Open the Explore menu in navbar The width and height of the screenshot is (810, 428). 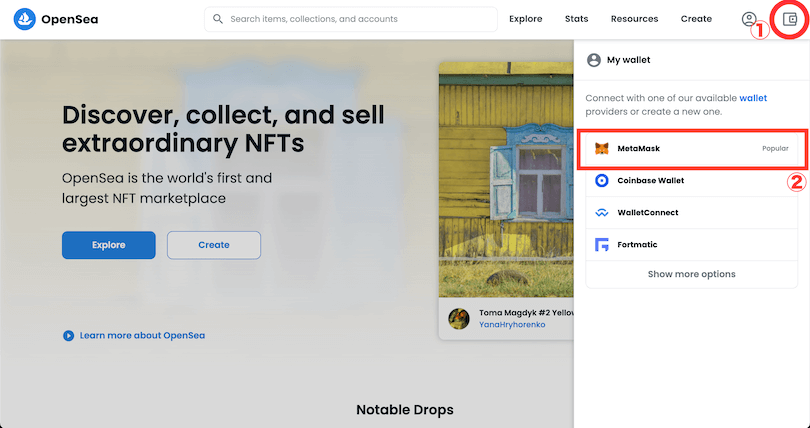click(x=525, y=19)
